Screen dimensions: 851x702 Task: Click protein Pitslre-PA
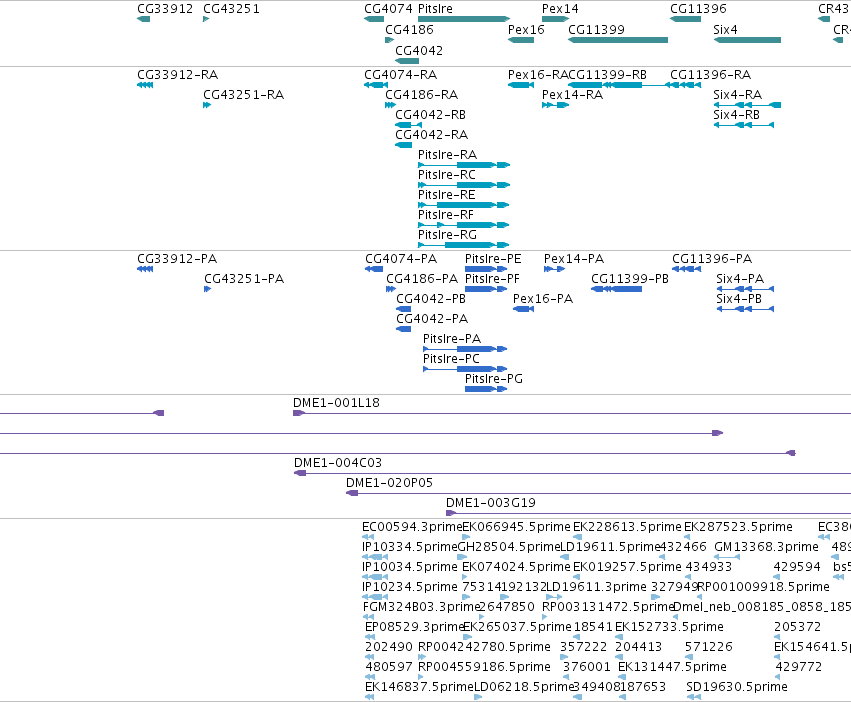pos(452,339)
